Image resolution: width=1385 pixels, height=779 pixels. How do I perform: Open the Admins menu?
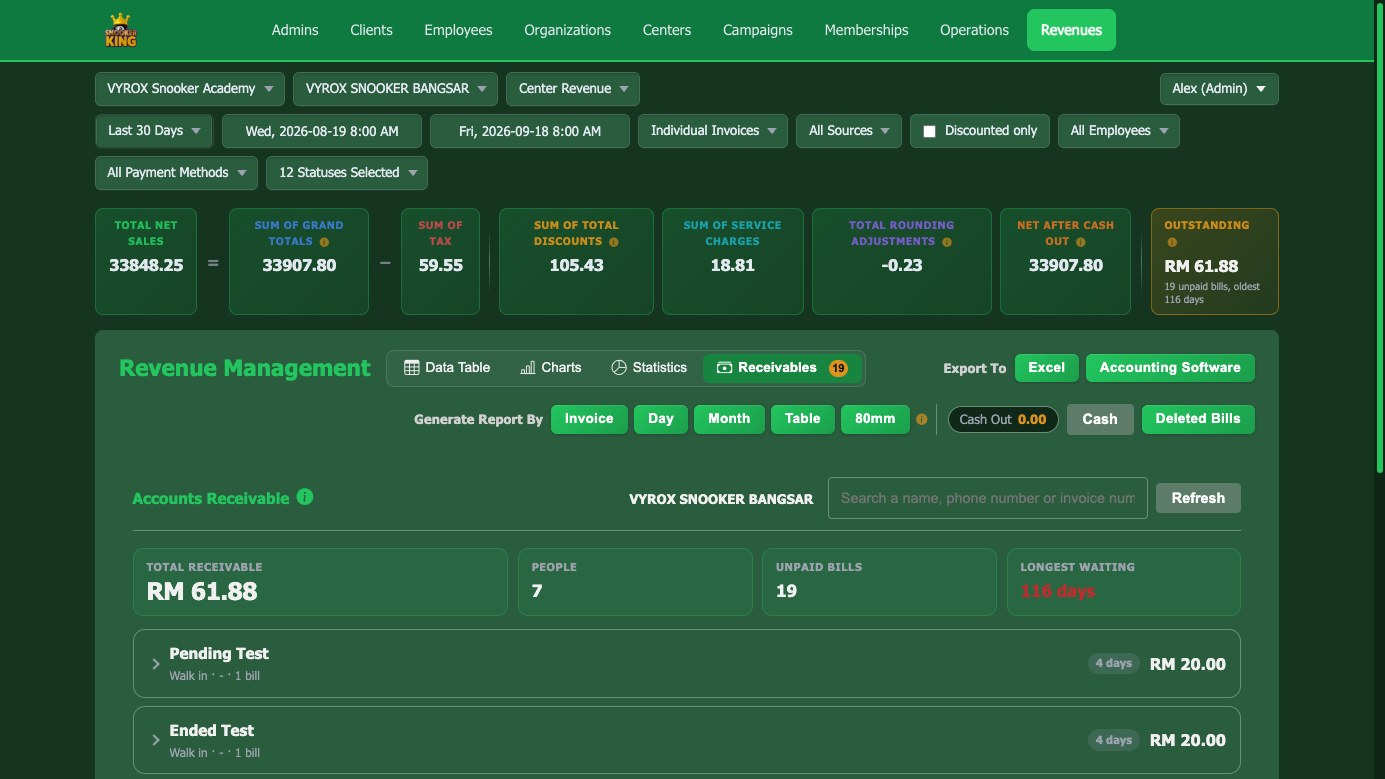[x=295, y=30]
